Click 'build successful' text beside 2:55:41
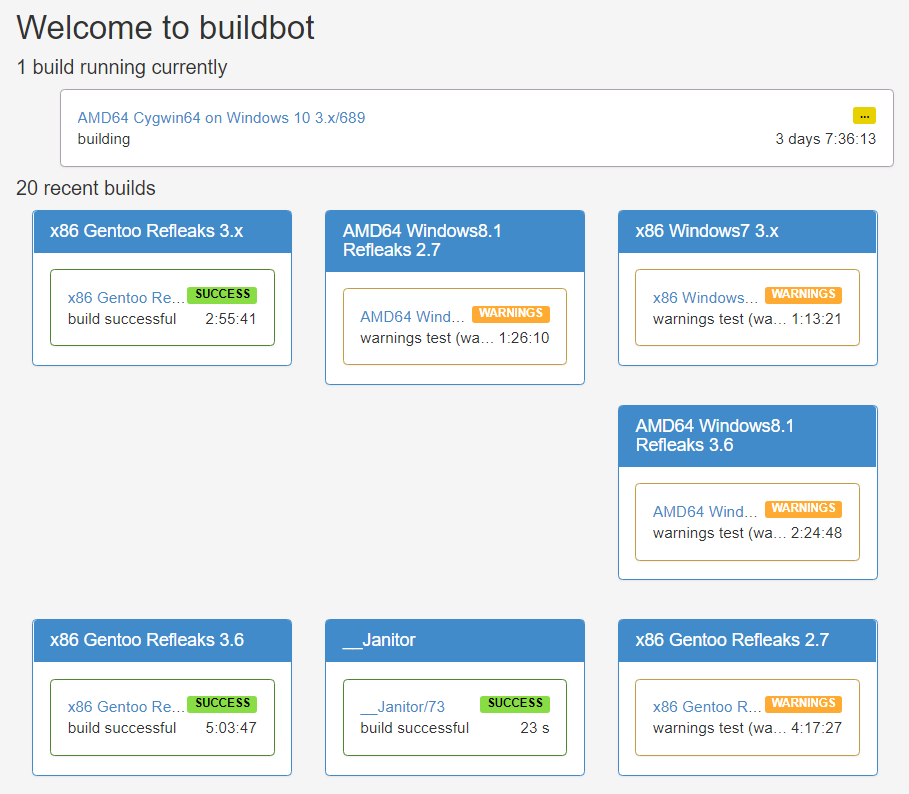 pos(122,319)
